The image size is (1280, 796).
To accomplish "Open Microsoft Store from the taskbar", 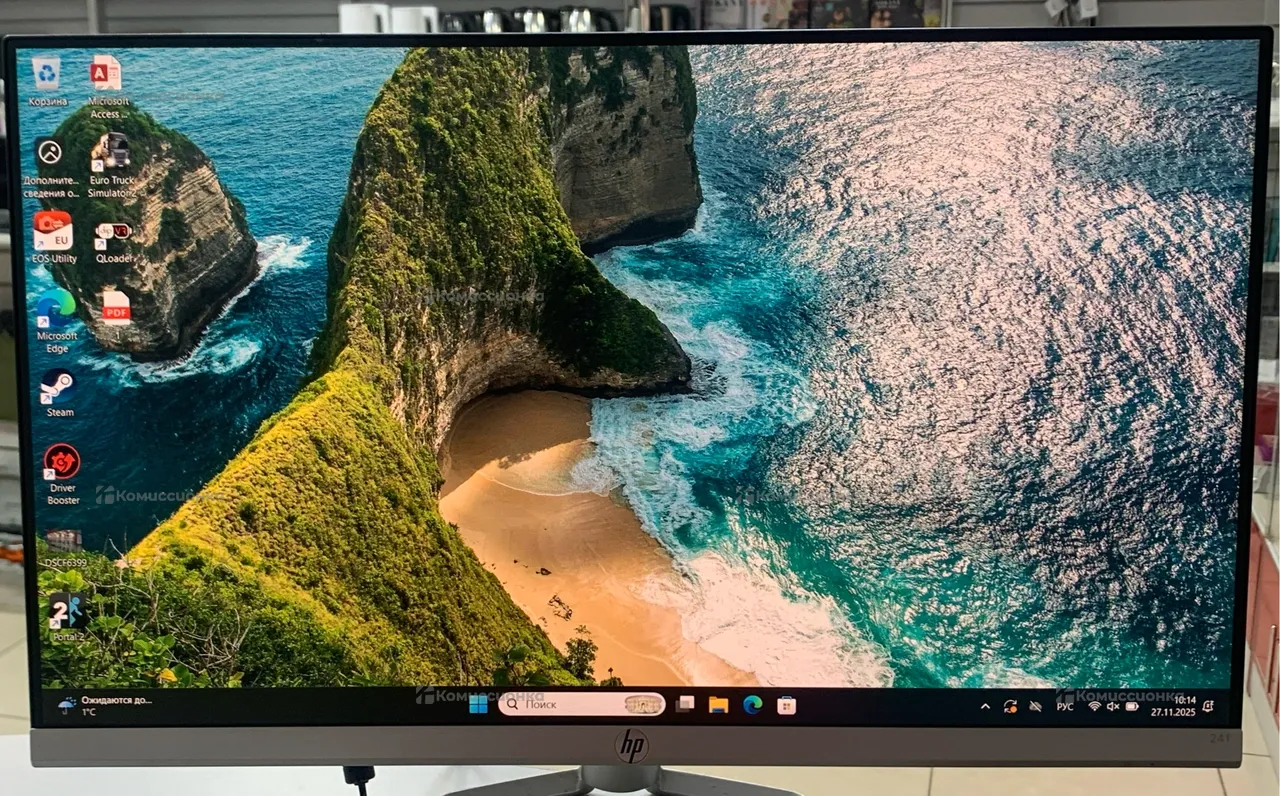I will [x=787, y=706].
